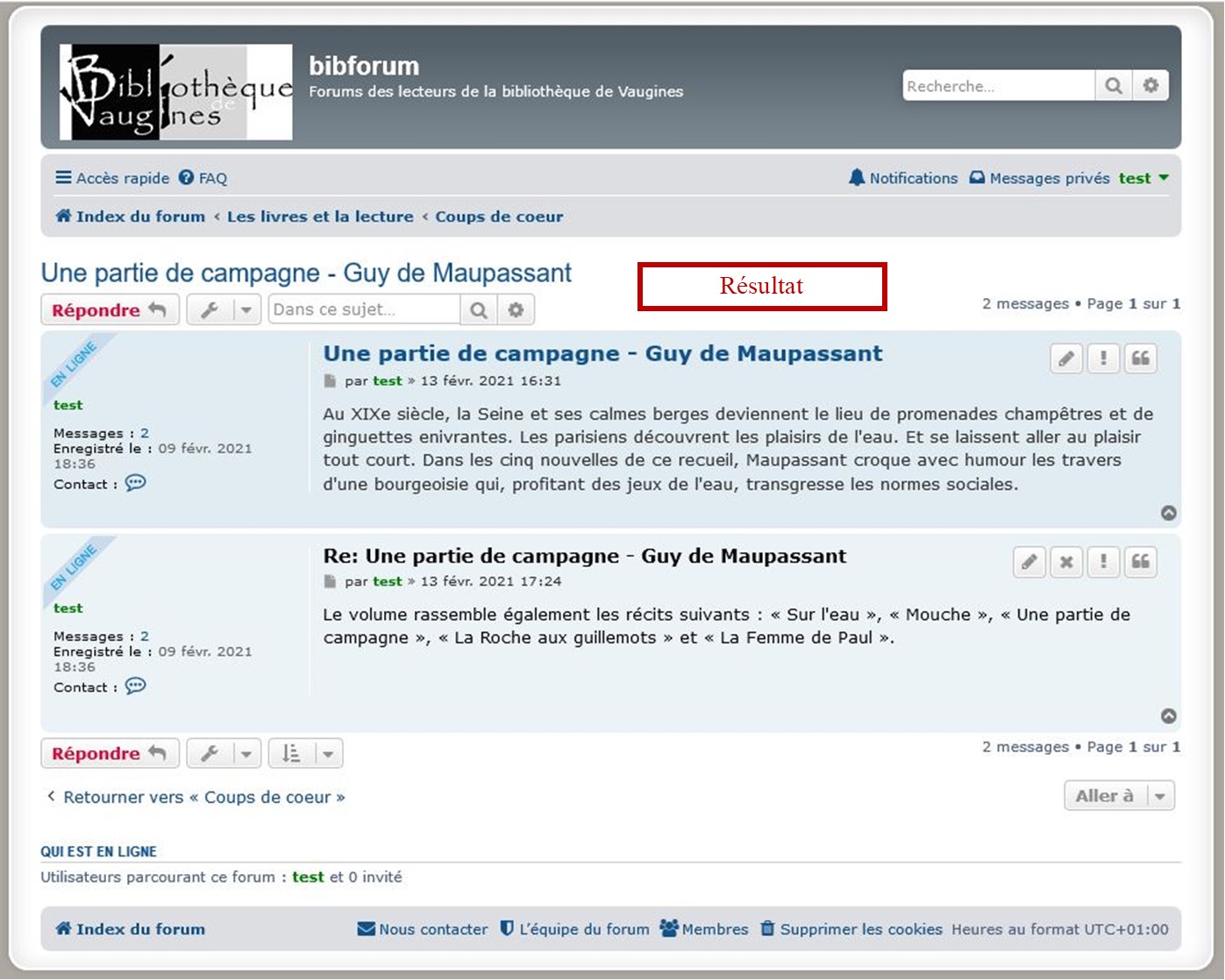Go to Les livres et la lecture breadcrumb
The width and height of the screenshot is (1225, 980).
(x=320, y=217)
